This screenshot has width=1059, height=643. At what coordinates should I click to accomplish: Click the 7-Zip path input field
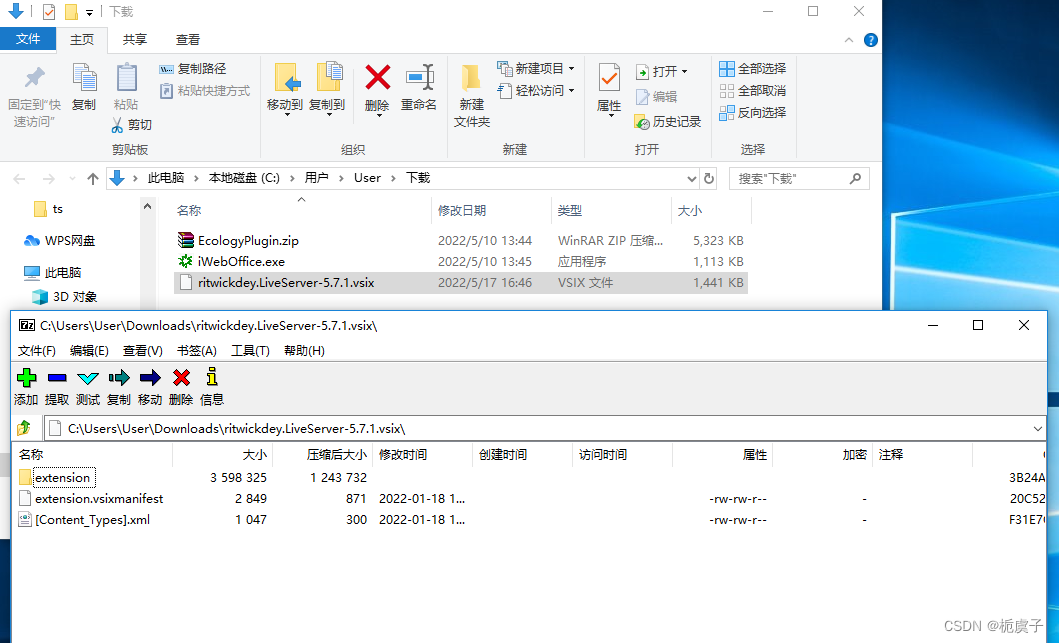[x=544, y=429]
